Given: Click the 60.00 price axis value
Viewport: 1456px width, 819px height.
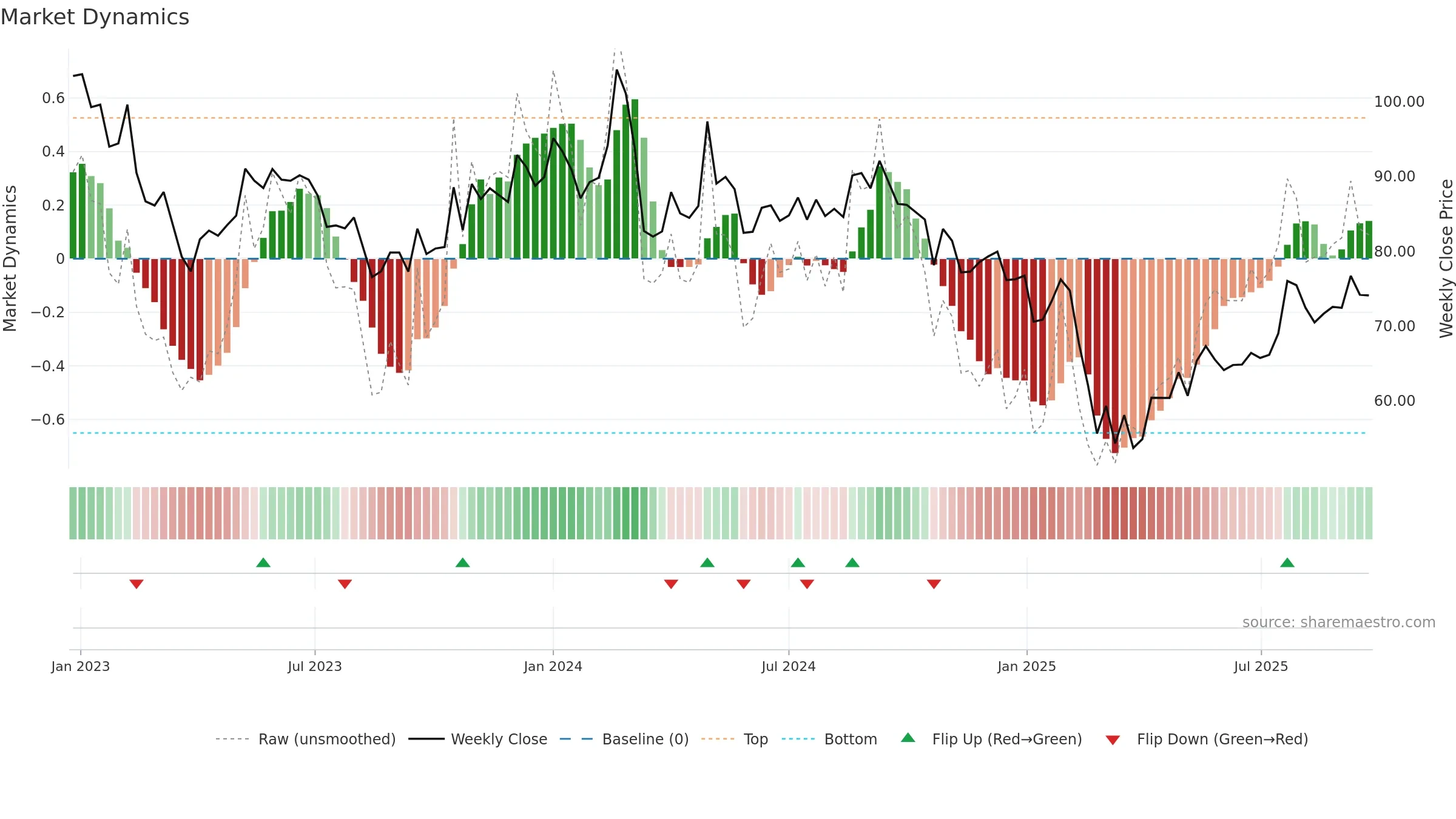Looking at the screenshot, I should tap(1395, 400).
